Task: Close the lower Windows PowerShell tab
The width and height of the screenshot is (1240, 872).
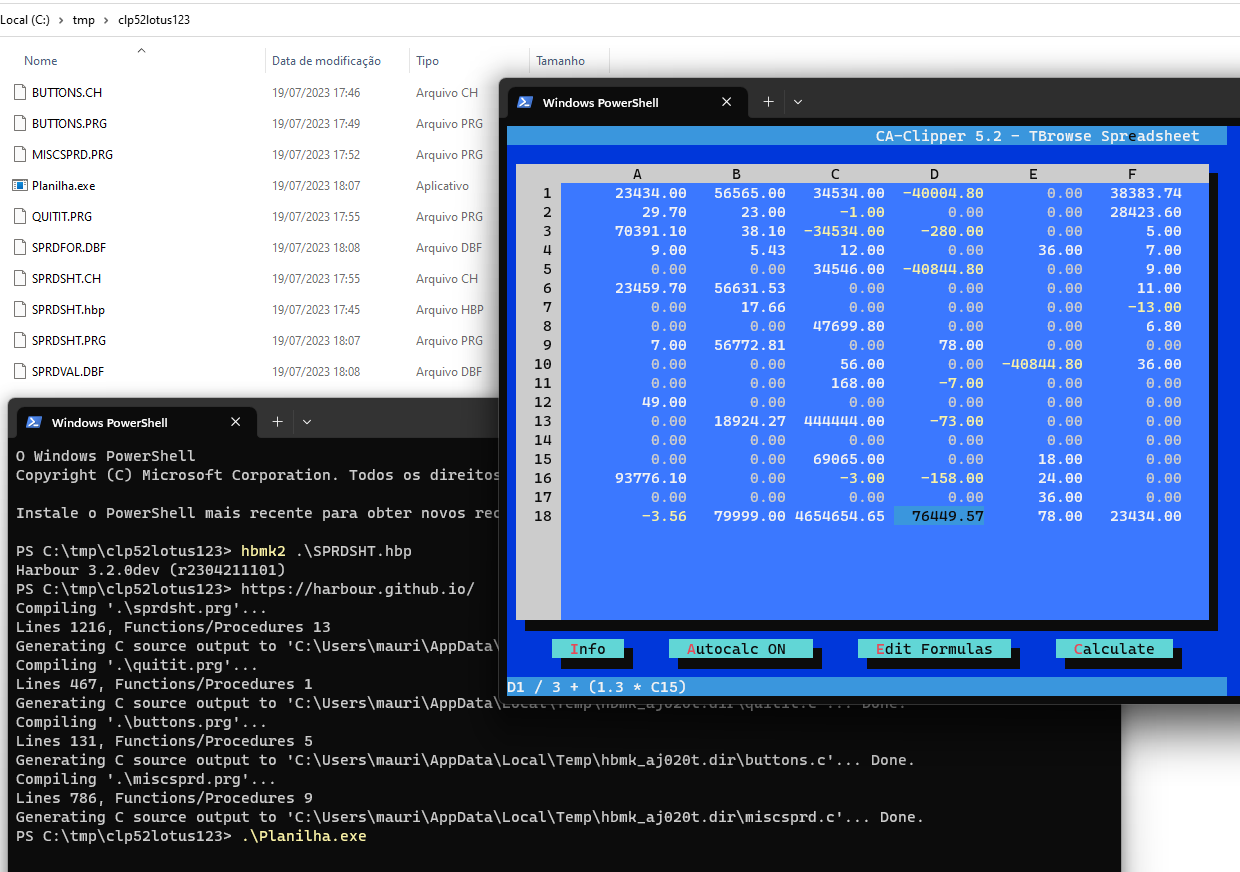Action: [x=236, y=422]
